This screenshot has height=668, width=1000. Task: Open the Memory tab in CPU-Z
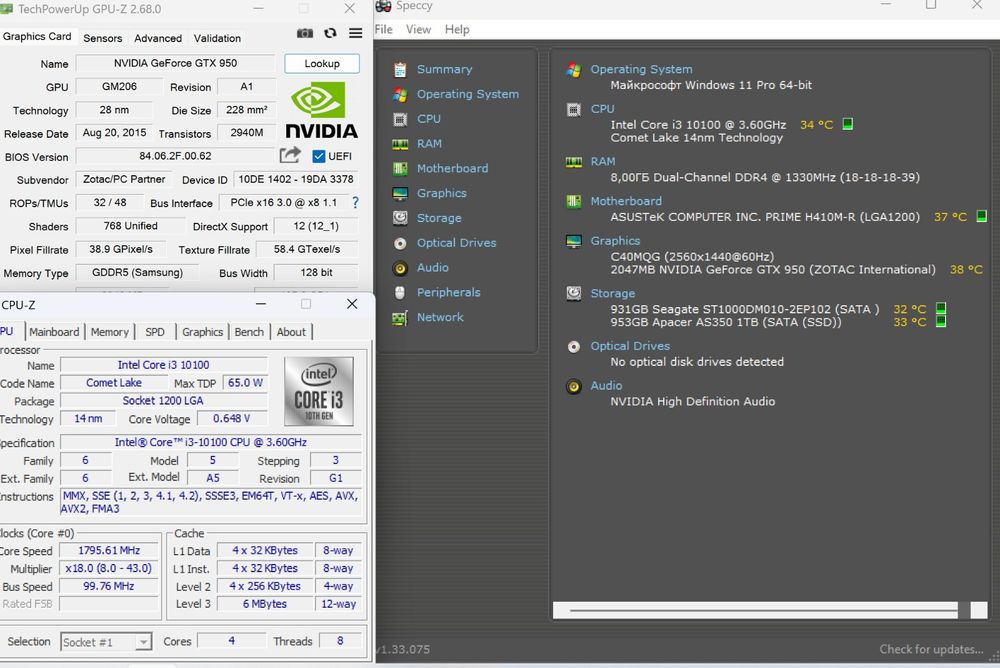pos(109,332)
